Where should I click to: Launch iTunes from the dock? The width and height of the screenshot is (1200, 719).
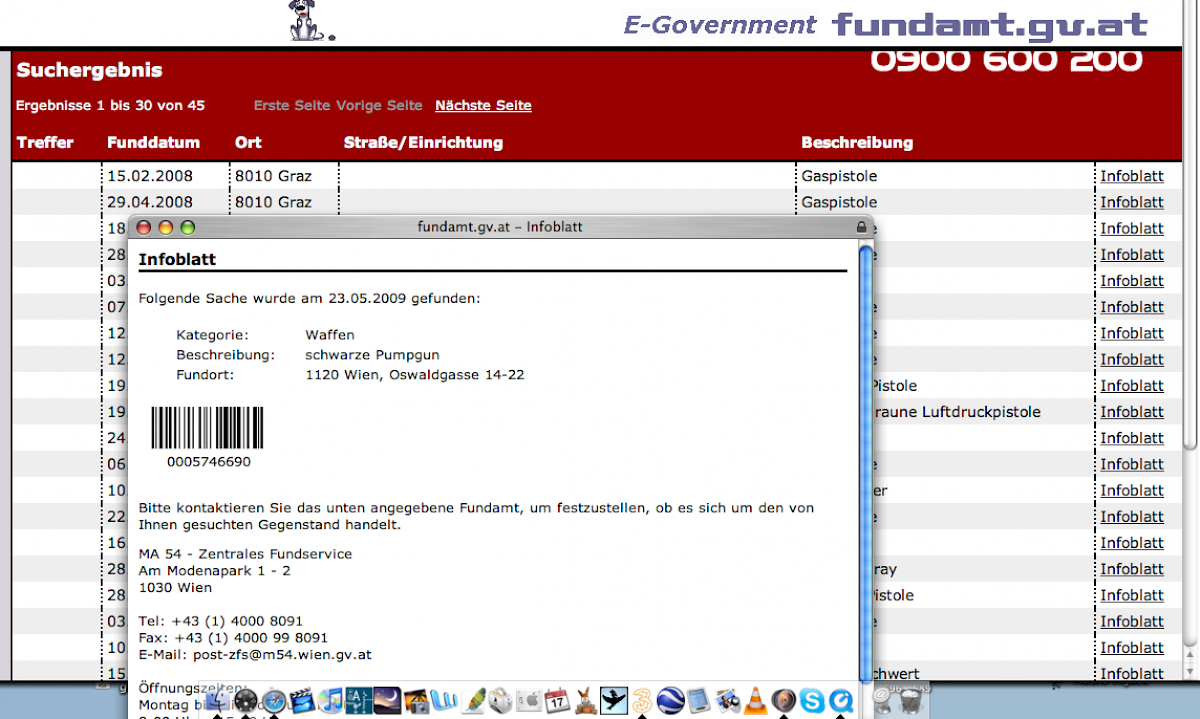click(330, 700)
